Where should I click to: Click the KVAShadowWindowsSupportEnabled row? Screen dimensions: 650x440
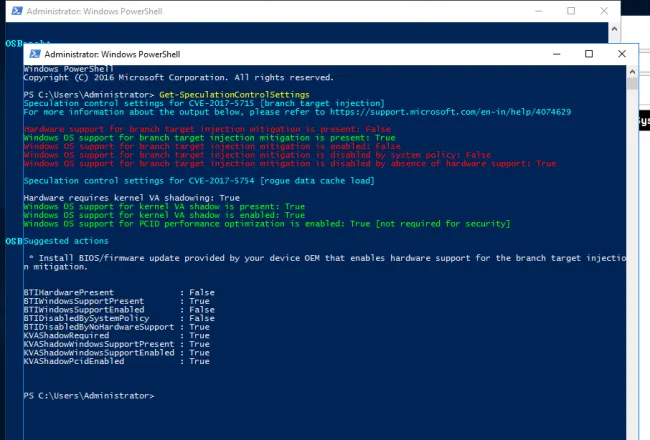tap(116, 353)
